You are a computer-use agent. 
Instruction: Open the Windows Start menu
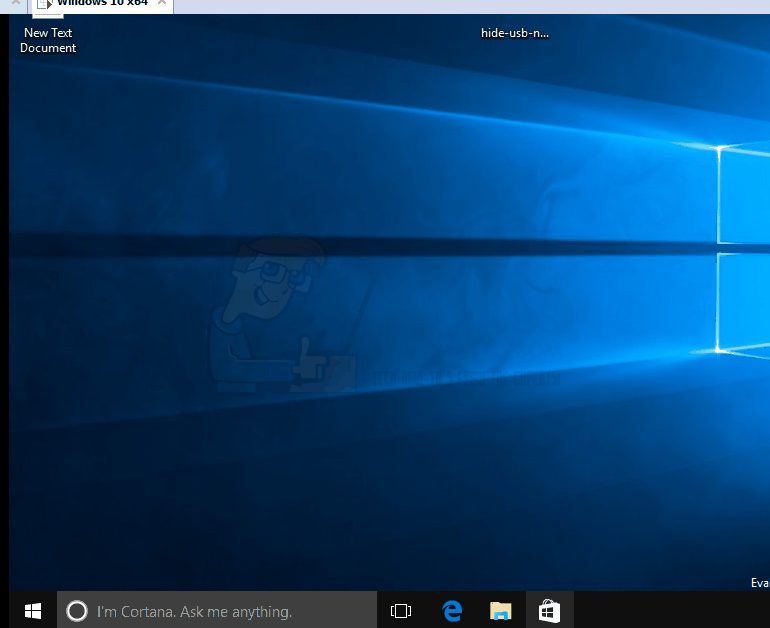pyautogui.click(x=33, y=610)
